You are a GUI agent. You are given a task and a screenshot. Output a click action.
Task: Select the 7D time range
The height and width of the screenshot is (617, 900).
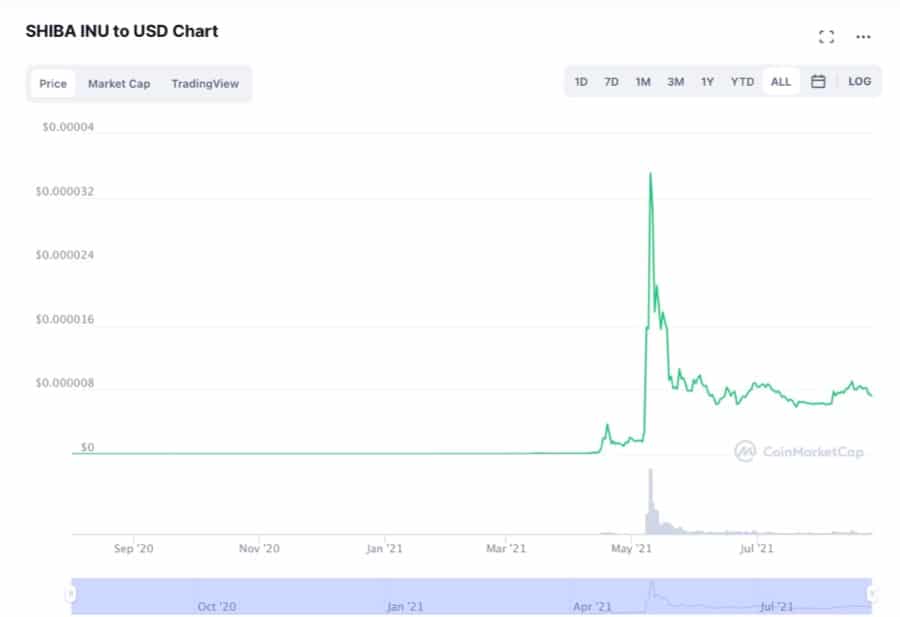[611, 82]
